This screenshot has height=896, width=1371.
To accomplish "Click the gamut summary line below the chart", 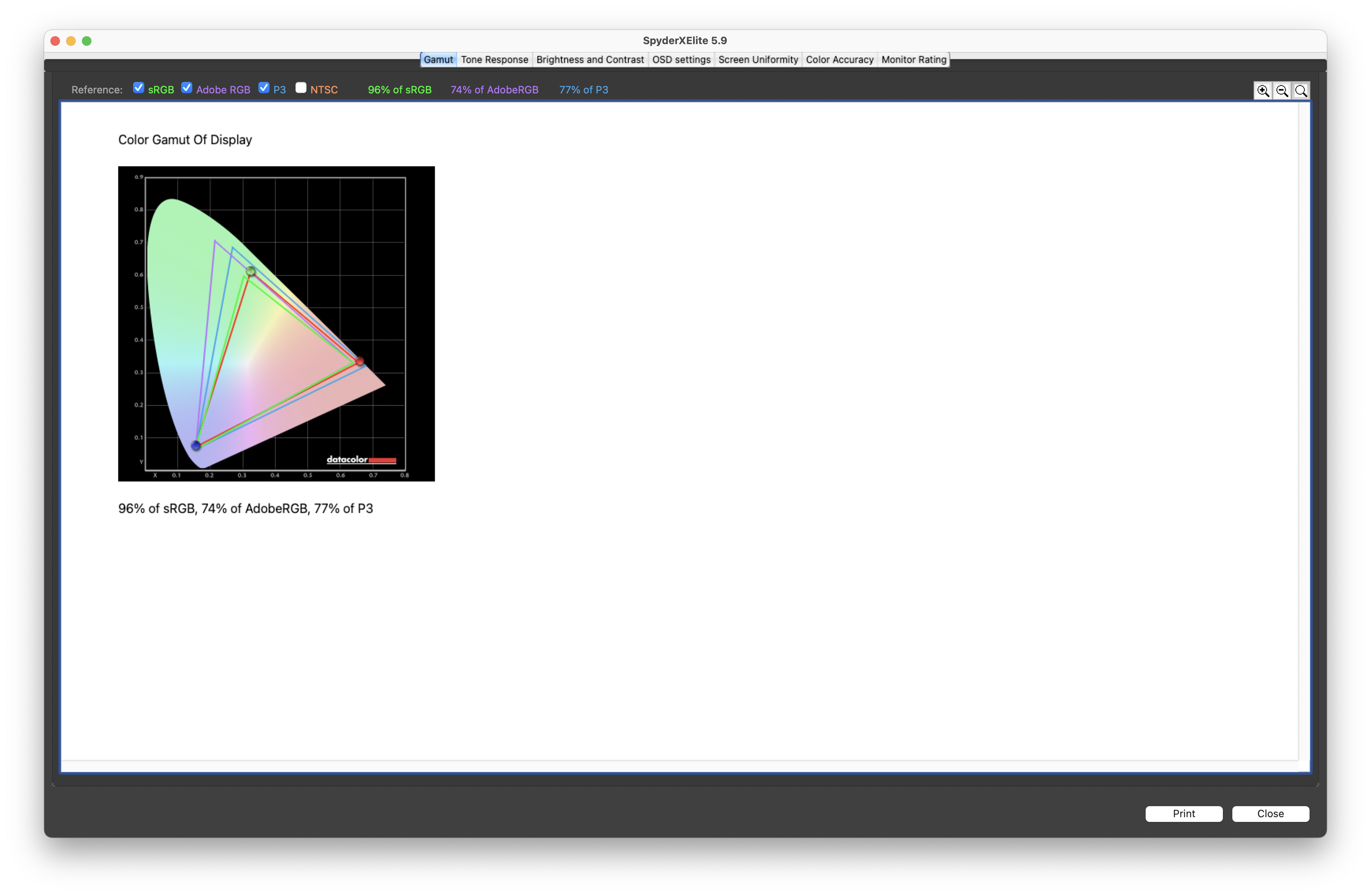I will click(x=245, y=509).
